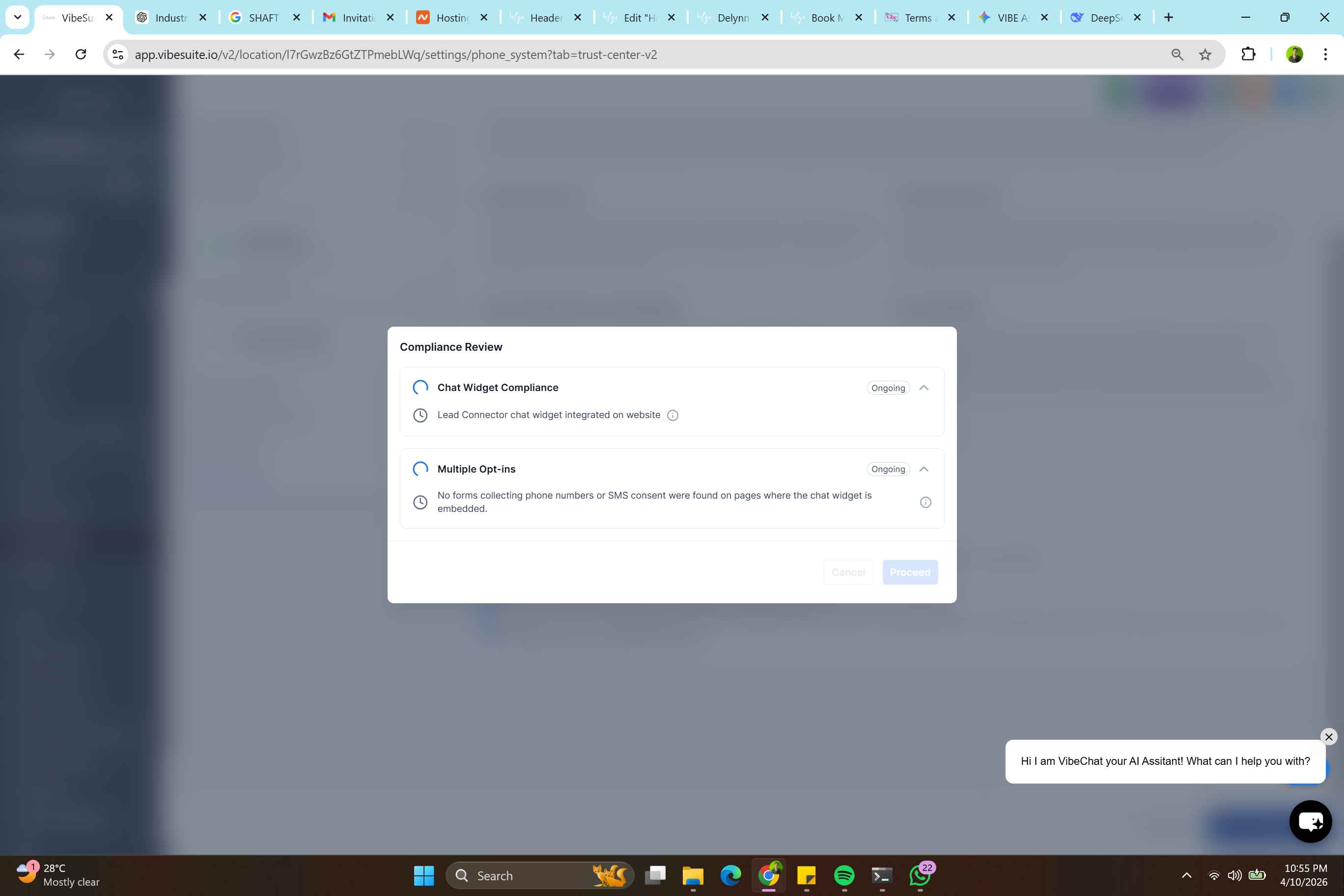Open the volume control in system tray
Image resolution: width=1344 pixels, height=896 pixels.
tap(1234, 875)
